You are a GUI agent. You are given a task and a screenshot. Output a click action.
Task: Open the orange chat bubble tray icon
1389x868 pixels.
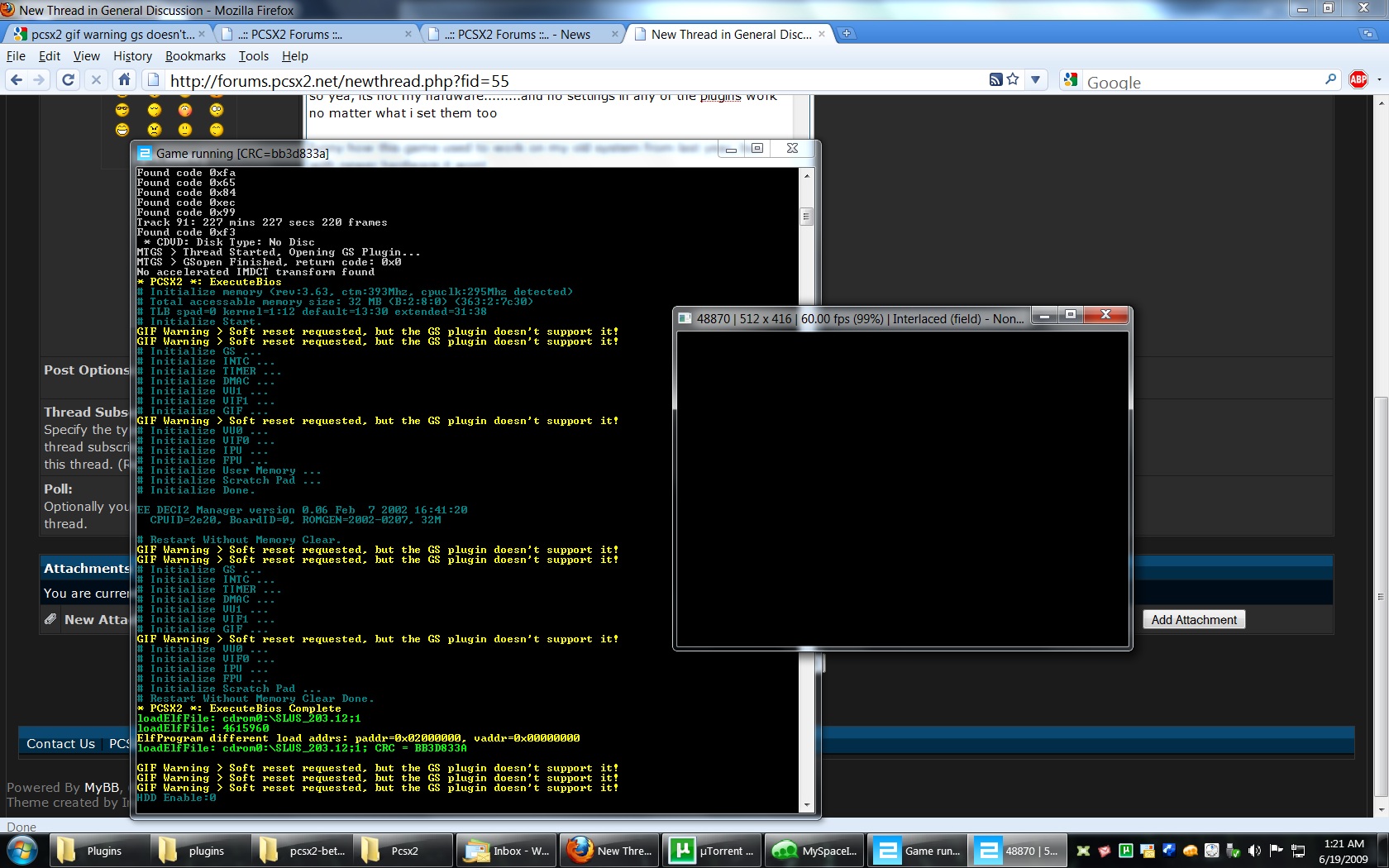click(1190, 850)
